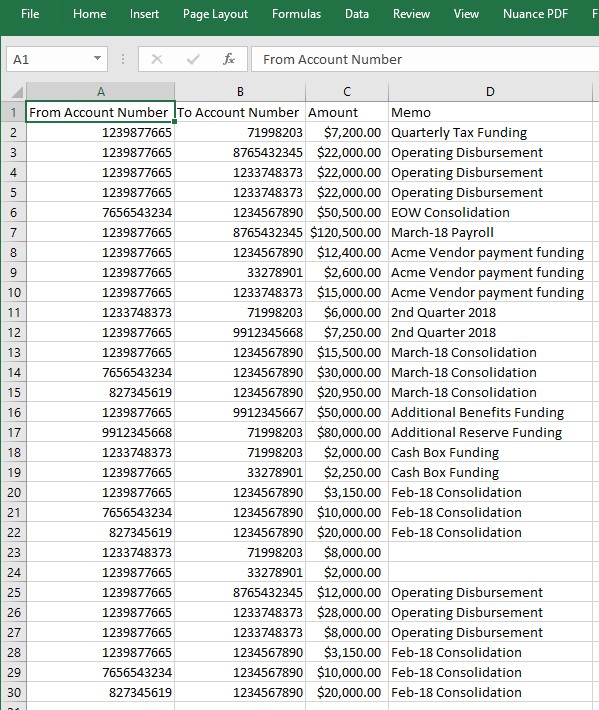The width and height of the screenshot is (599, 710).
Task: Click the 9912345668 cell in row 17
Action: click(101, 432)
